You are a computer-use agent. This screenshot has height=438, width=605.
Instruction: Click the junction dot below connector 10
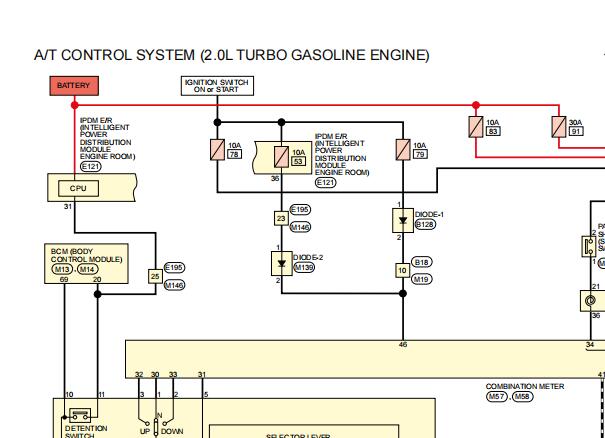click(x=403, y=293)
